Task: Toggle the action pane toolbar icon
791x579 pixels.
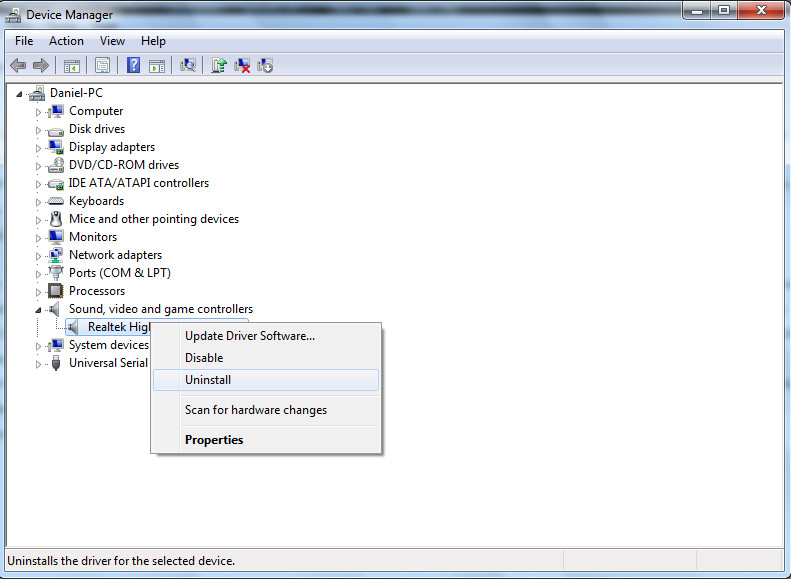Action: pos(157,66)
